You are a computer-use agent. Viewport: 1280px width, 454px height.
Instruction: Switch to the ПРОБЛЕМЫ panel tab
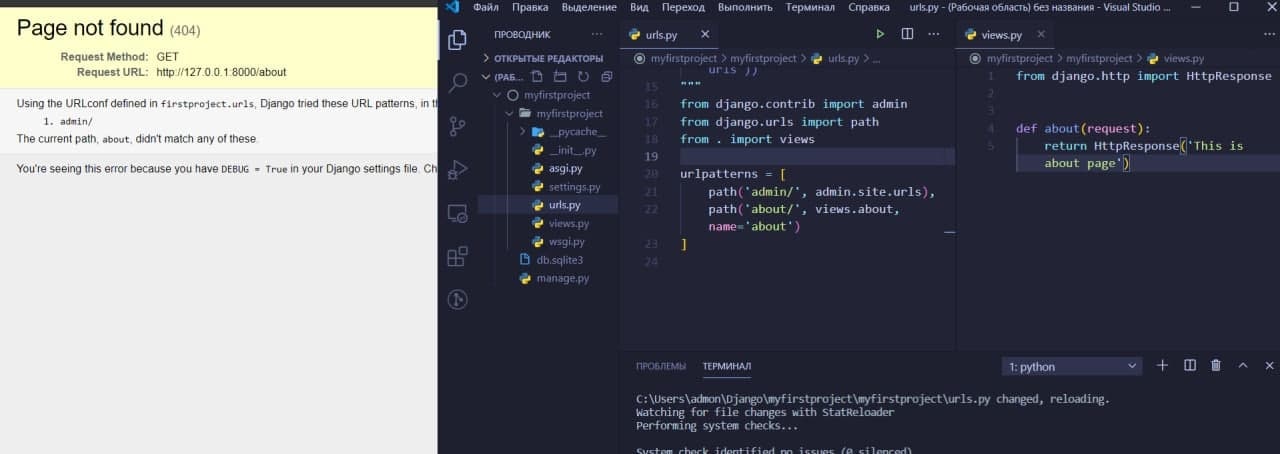pos(661,366)
